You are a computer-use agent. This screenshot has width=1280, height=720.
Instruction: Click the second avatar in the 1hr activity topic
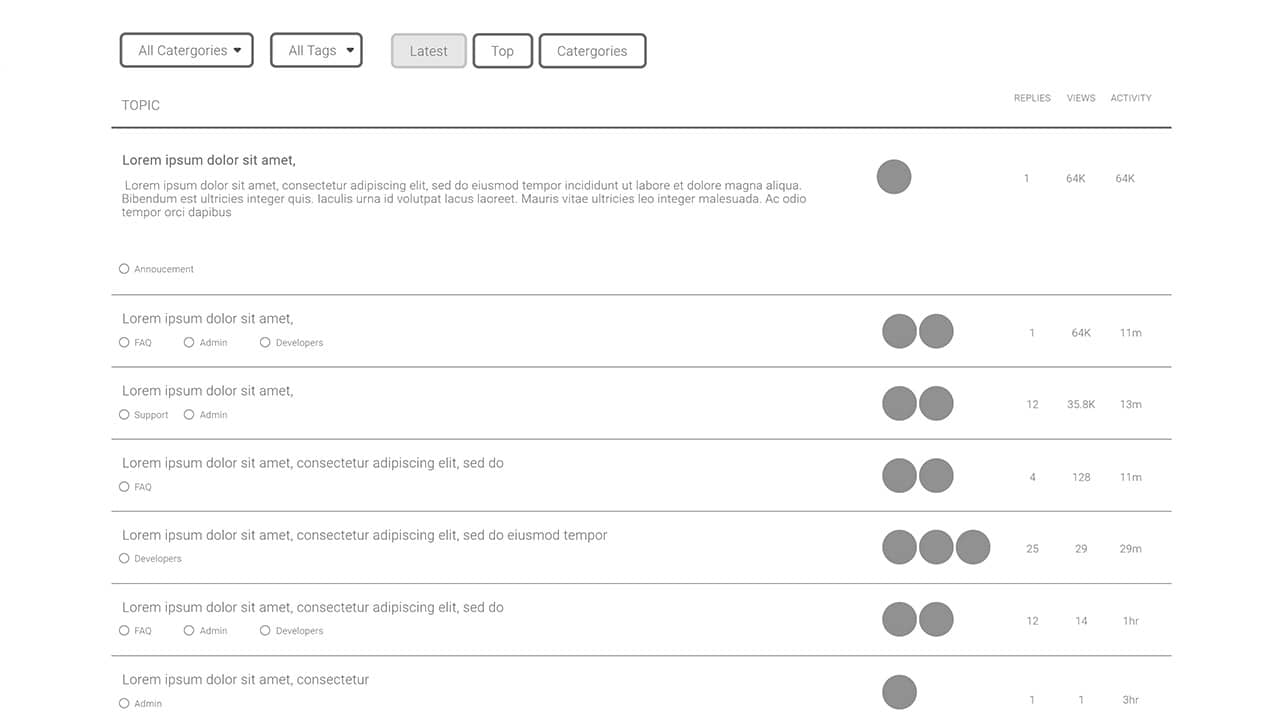click(936, 620)
